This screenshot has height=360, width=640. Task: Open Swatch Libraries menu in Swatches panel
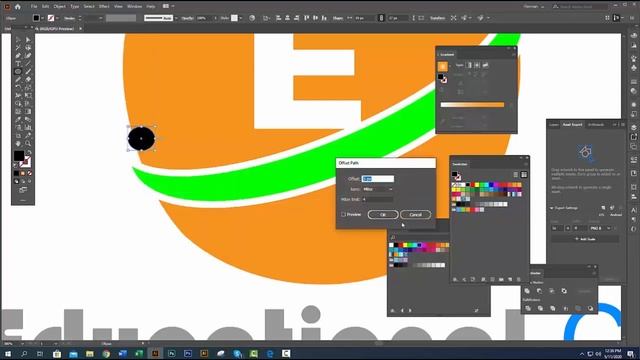pos(455,280)
